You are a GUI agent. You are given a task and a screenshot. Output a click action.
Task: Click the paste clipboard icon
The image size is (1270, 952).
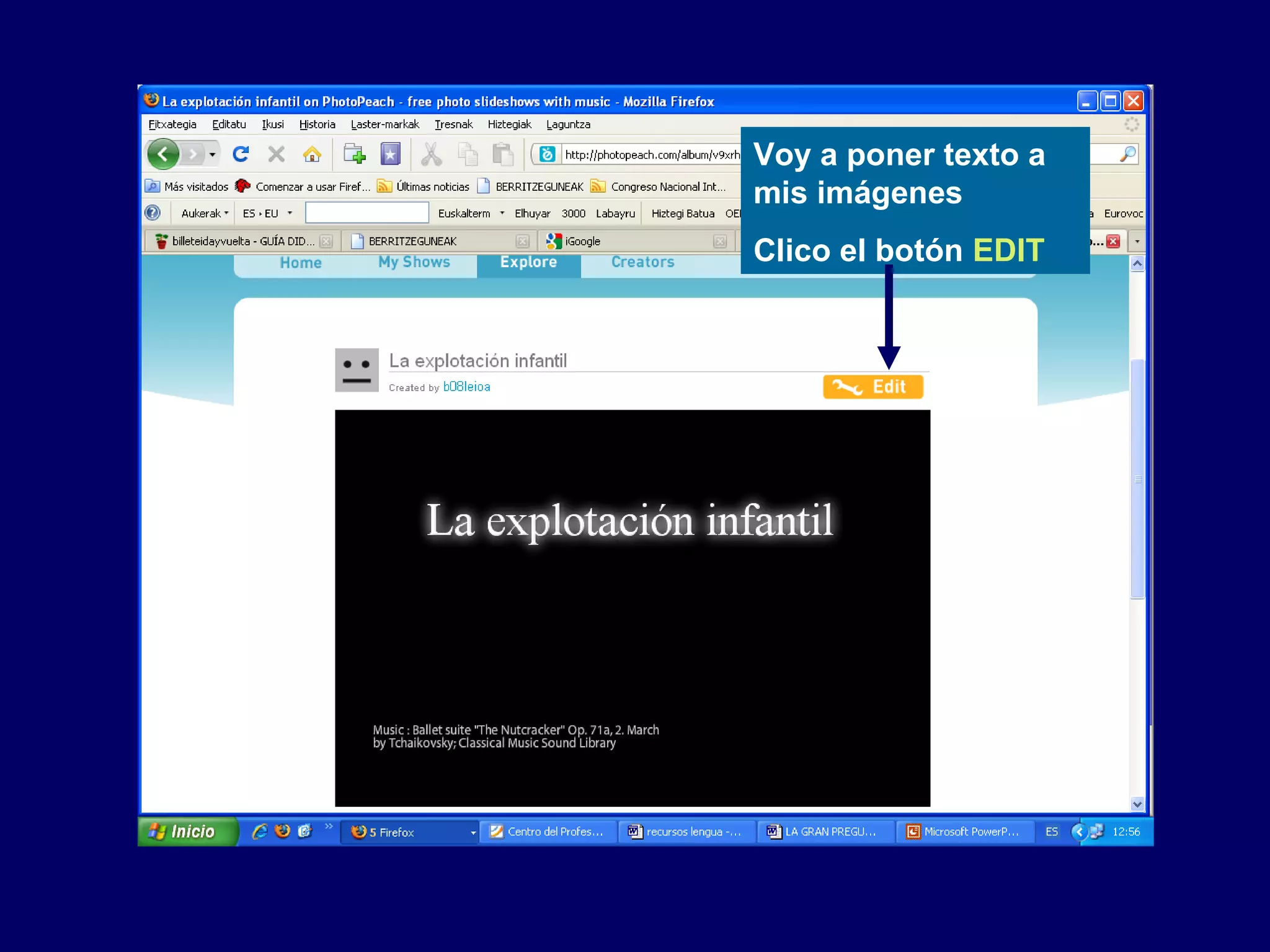pos(503,154)
